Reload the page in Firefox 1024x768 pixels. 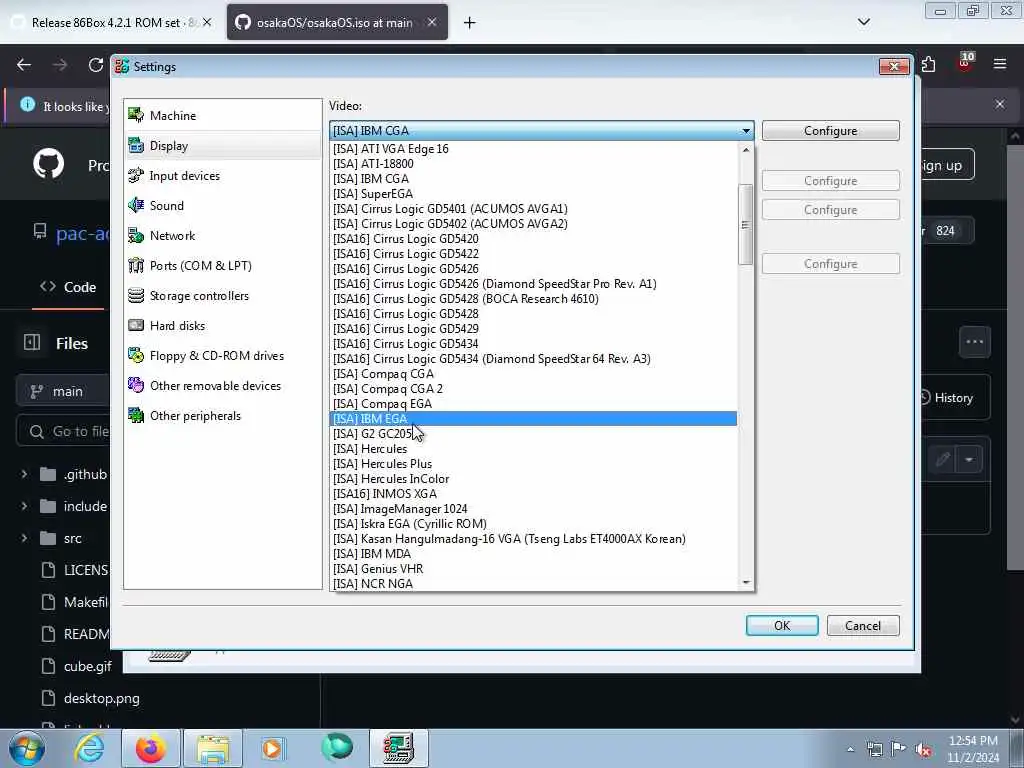tap(96, 65)
